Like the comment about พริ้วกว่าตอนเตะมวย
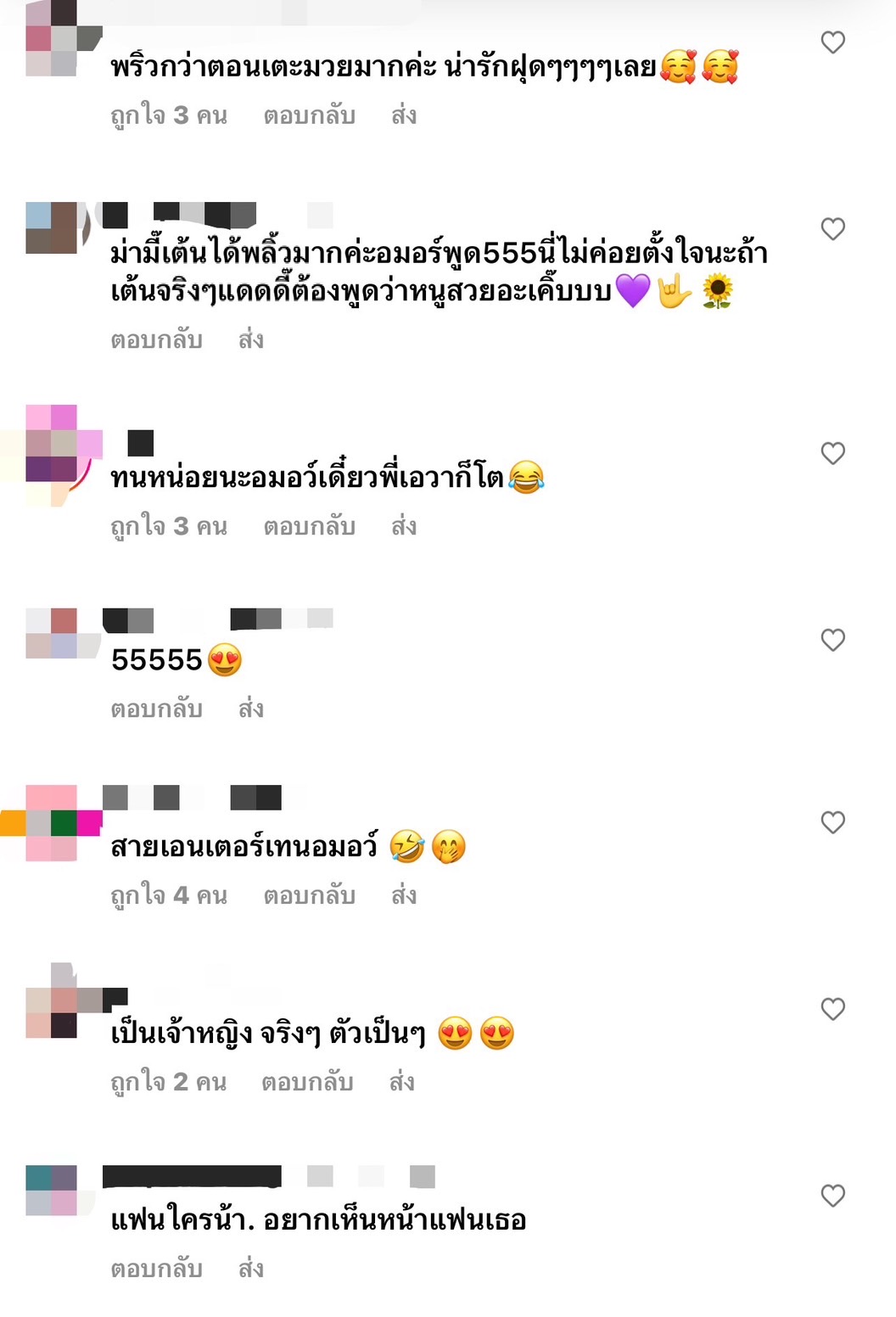896x1317 pixels. [833, 42]
